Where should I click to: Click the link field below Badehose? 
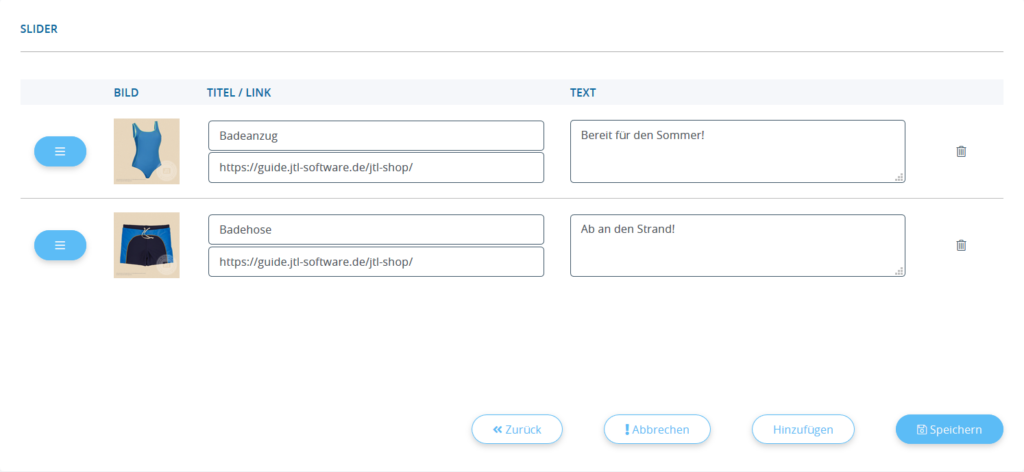click(375, 261)
